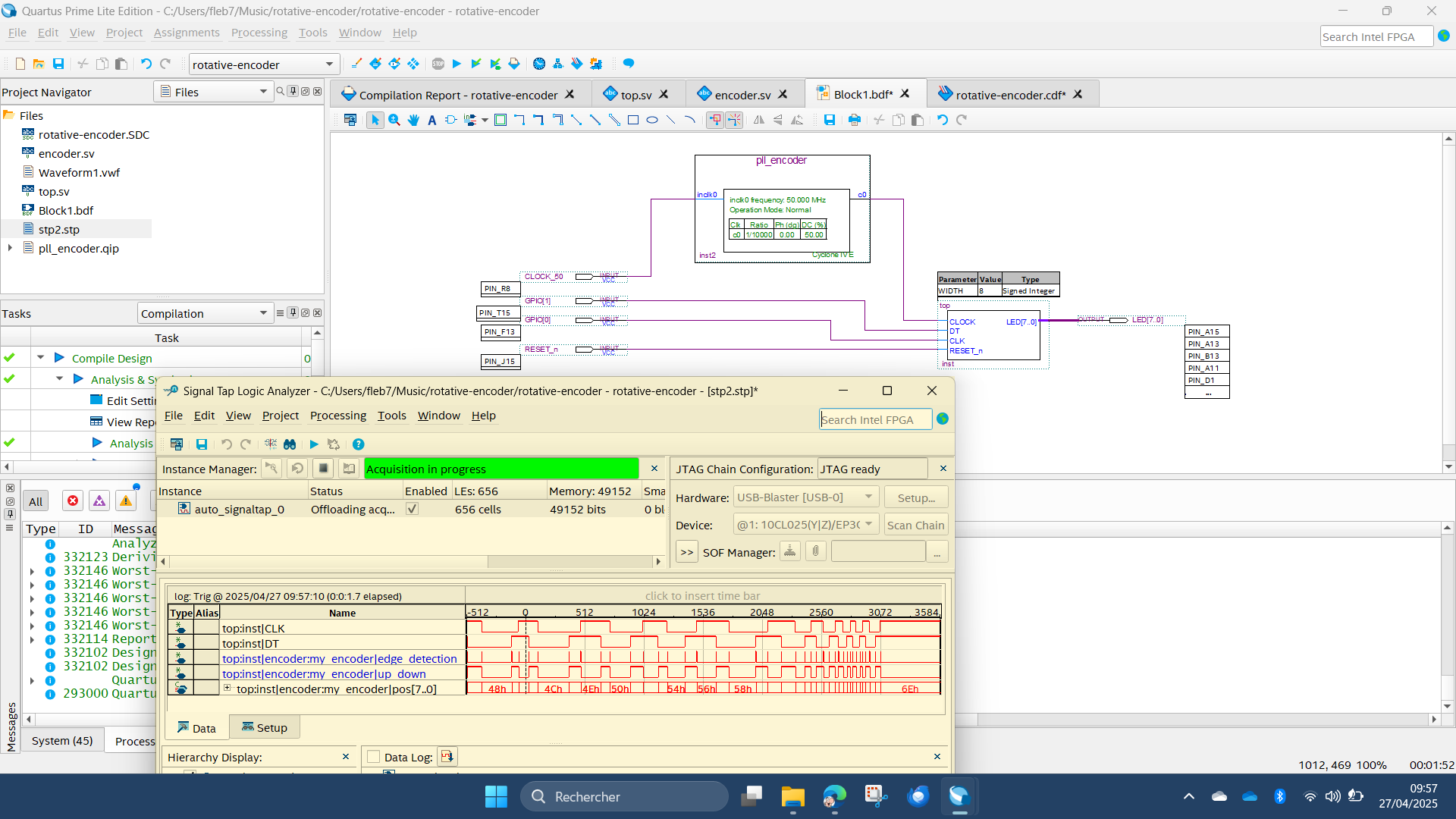Open the Processing menu in Quartus main window

click(x=259, y=33)
